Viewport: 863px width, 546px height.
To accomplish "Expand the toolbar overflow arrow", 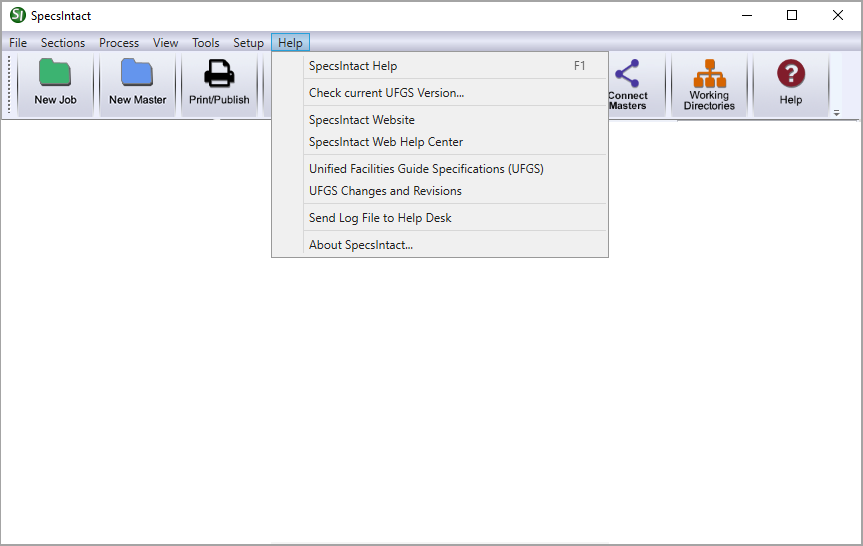I will (837, 113).
